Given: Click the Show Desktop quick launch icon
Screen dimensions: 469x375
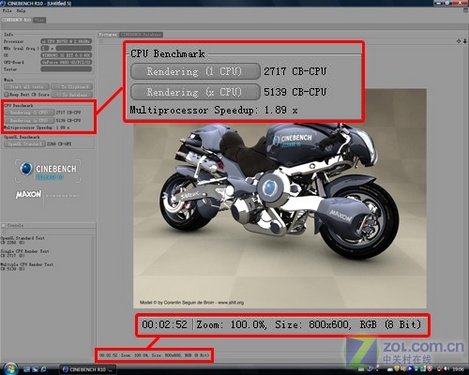Looking at the screenshot, I should [27, 369].
